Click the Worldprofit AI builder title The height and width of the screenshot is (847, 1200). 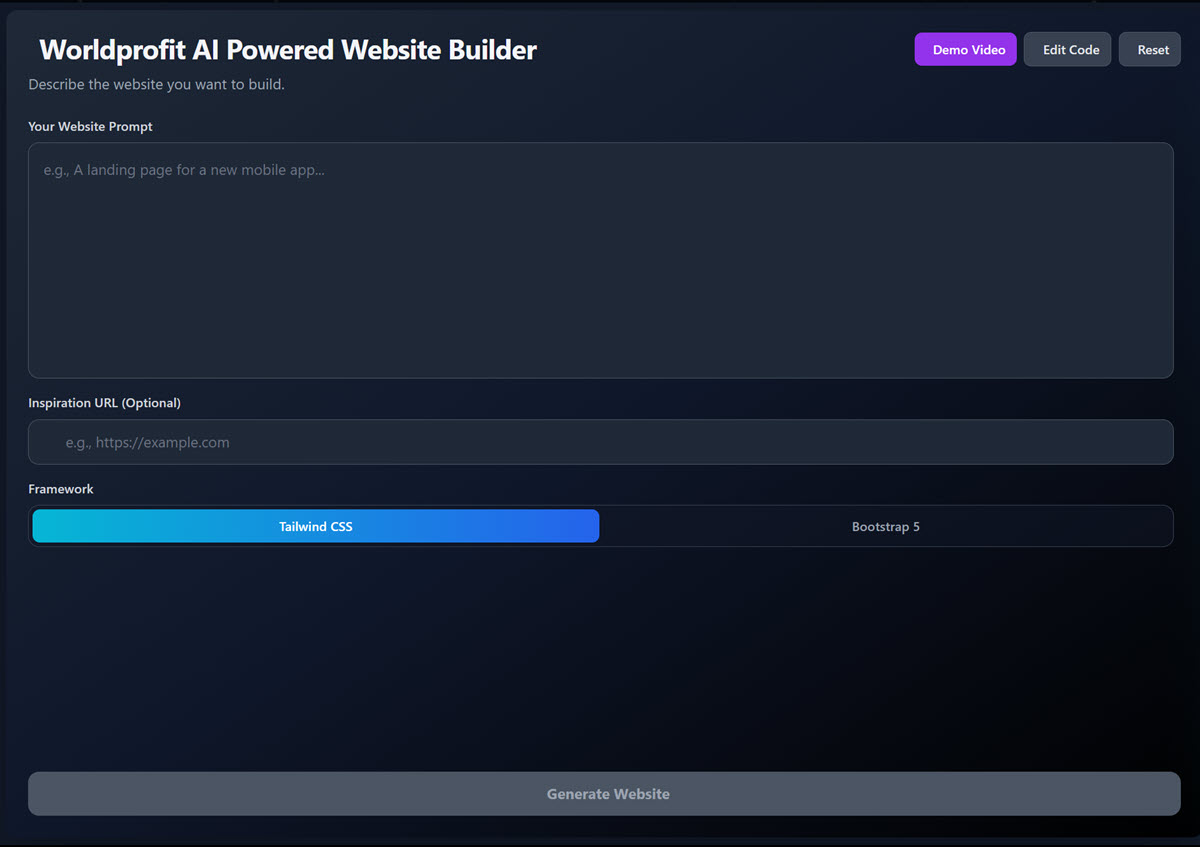coord(287,49)
